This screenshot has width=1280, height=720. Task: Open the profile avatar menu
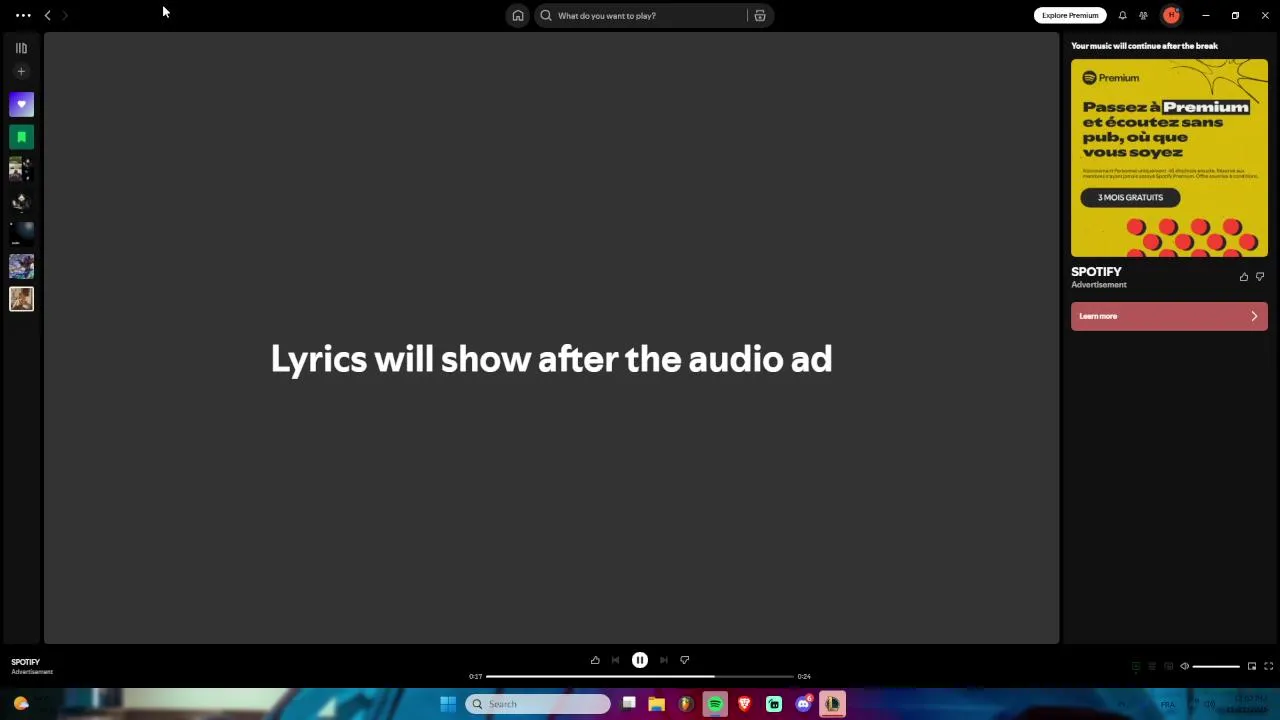point(1171,15)
